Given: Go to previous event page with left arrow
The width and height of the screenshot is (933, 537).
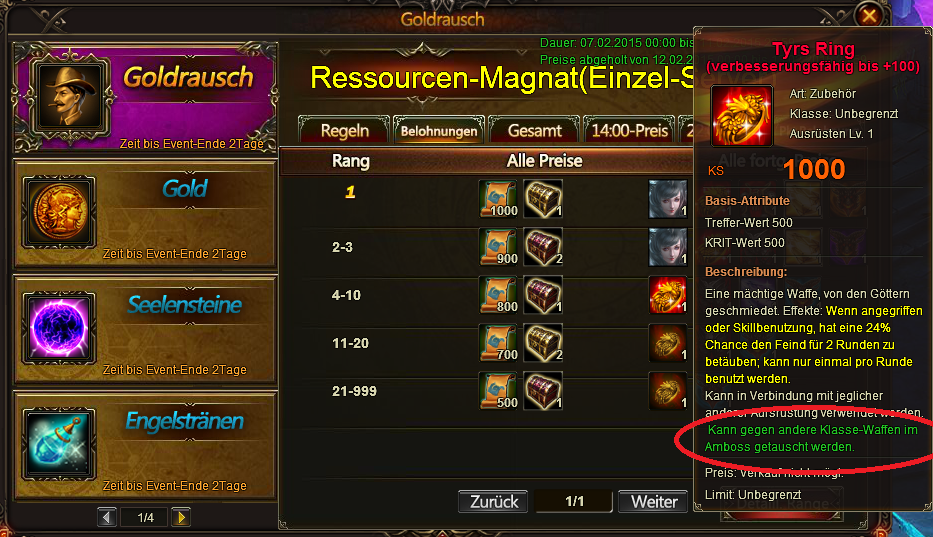Looking at the screenshot, I should 107,517.
